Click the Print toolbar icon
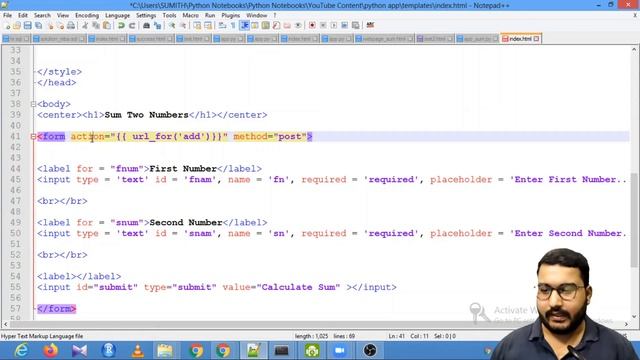The height and width of the screenshot is (360, 640). point(71,25)
